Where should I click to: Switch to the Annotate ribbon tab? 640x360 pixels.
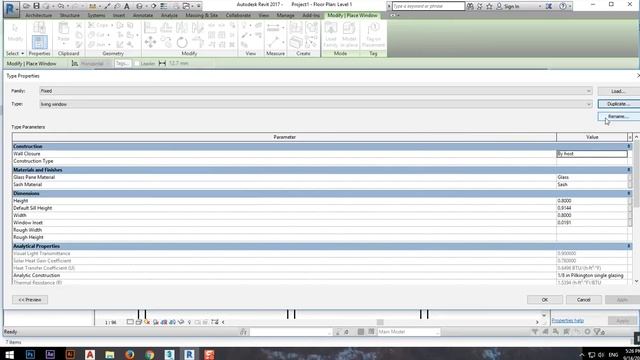[143, 16]
